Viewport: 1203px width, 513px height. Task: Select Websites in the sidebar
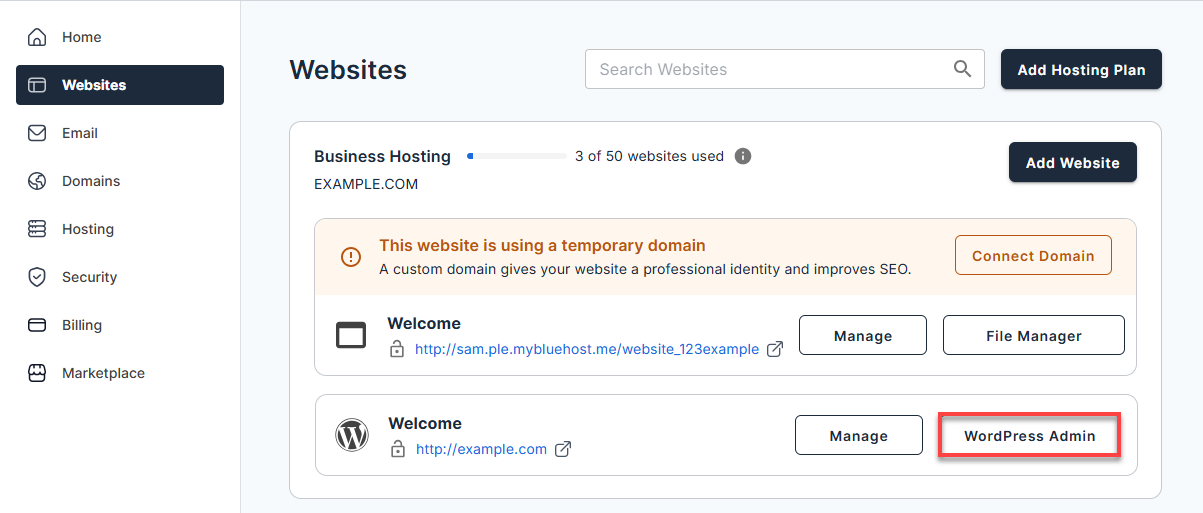click(120, 85)
